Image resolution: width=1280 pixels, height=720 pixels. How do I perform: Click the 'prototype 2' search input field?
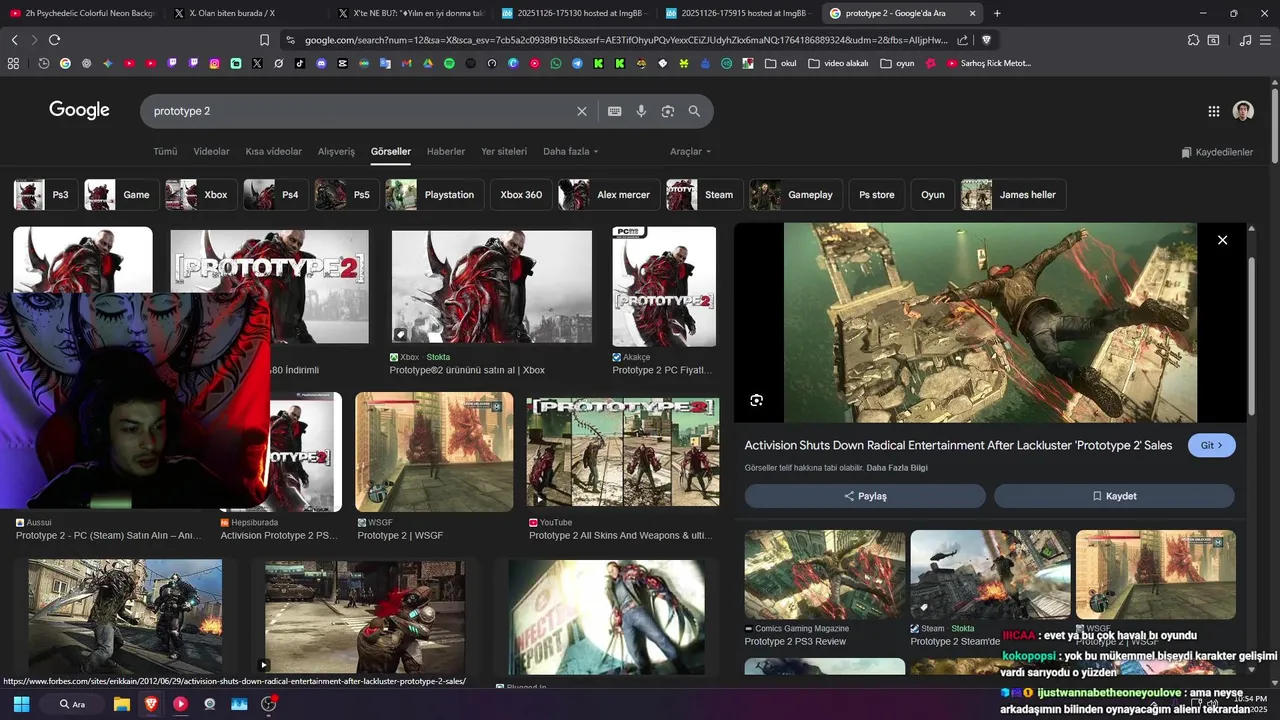tap(360, 111)
